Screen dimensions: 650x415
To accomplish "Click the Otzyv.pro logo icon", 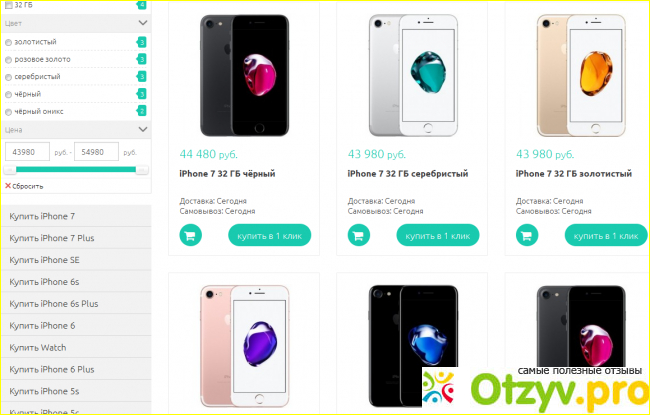I will (x=439, y=389).
